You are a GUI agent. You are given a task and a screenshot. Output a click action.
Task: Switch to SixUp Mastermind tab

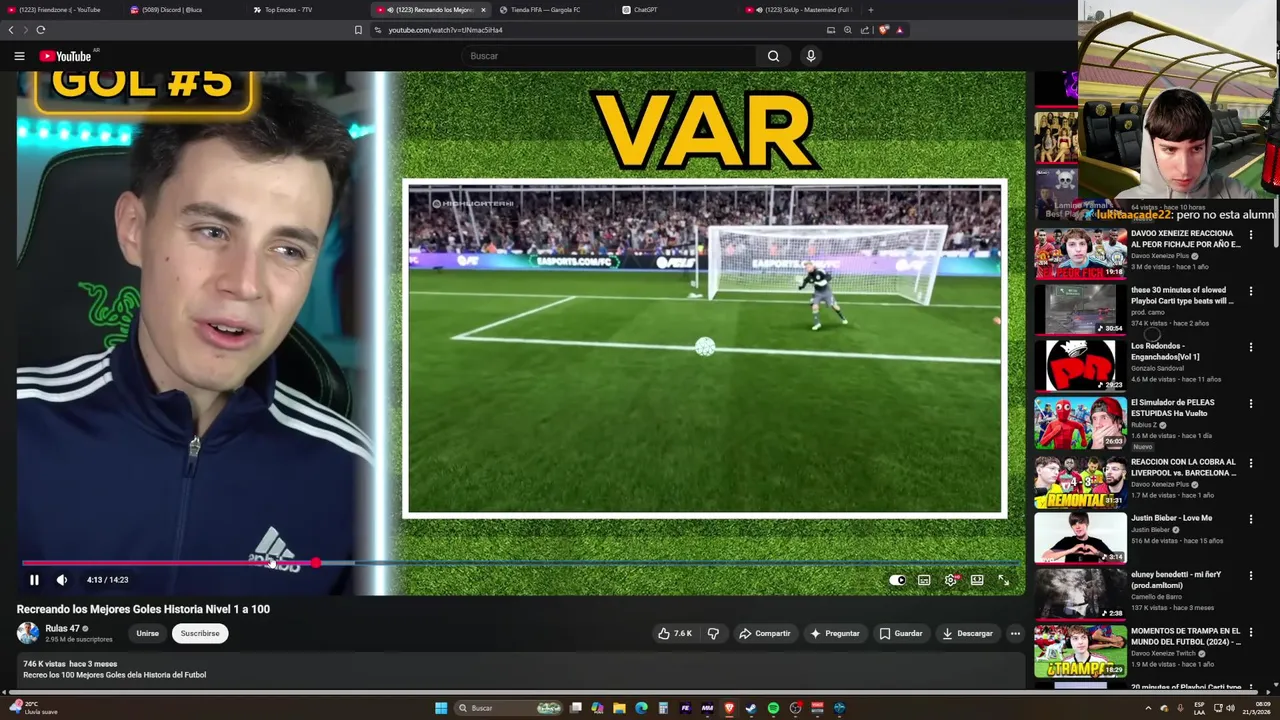point(800,10)
